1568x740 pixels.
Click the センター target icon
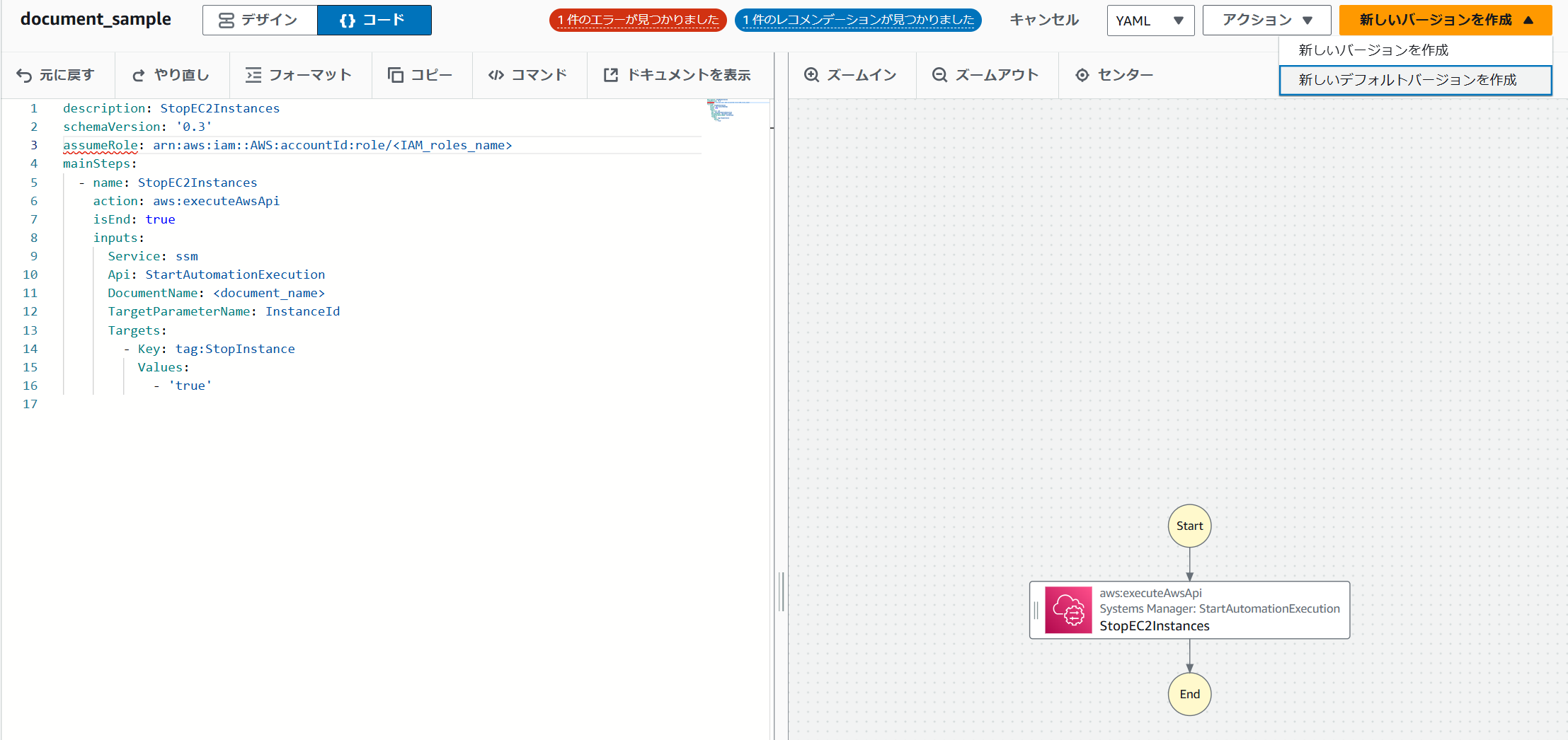coord(1082,75)
